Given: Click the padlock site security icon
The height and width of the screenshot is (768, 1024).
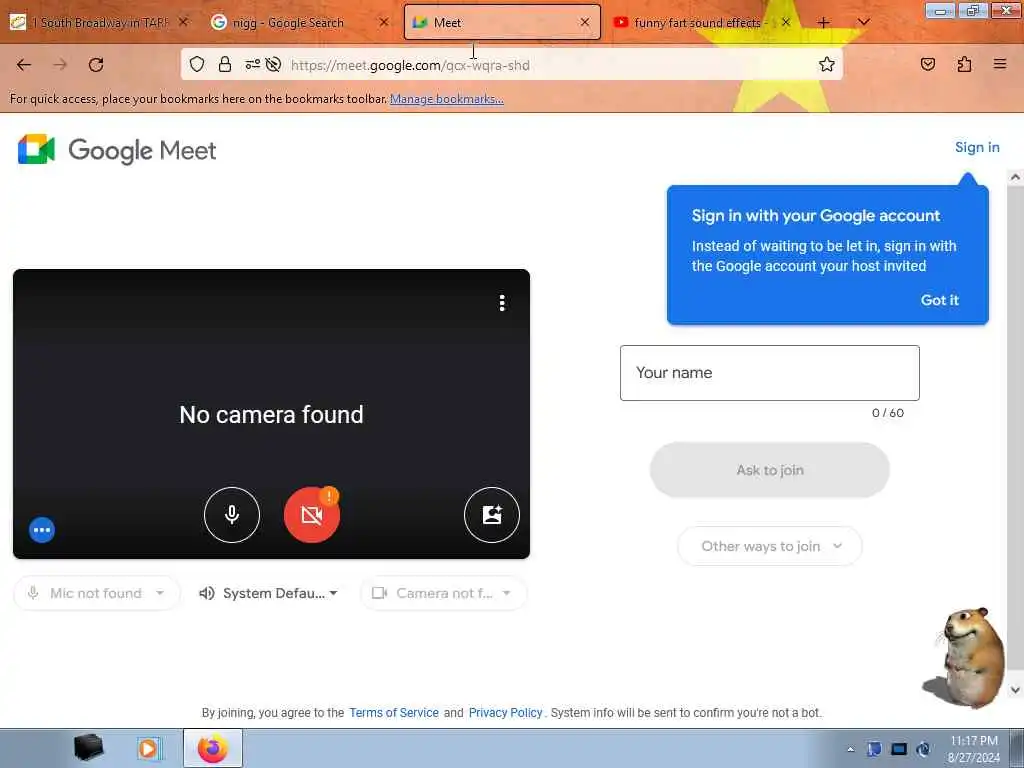Looking at the screenshot, I should (x=225, y=64).
